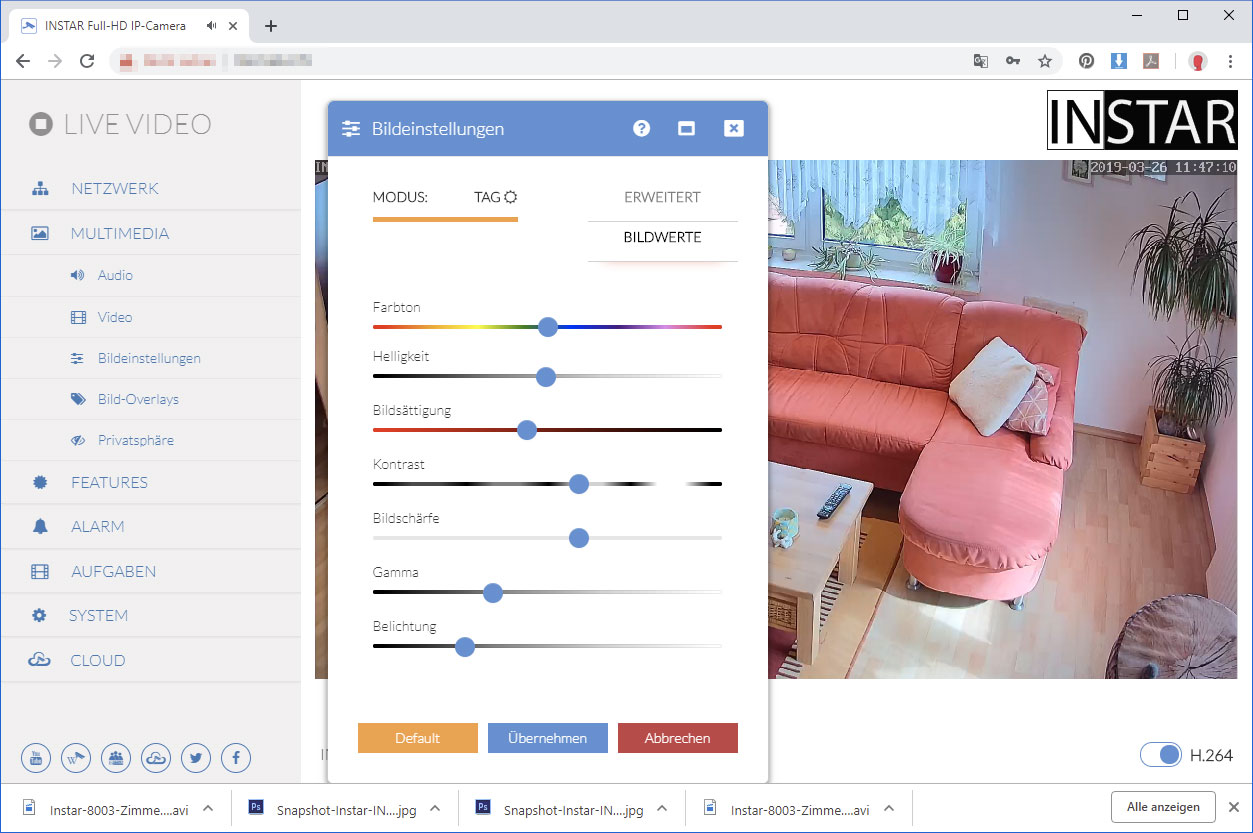Click the translate page icon
Image resolution: width=1253 pixels, height=833 pixels.
pyautogui.click(x=981, y=61)
